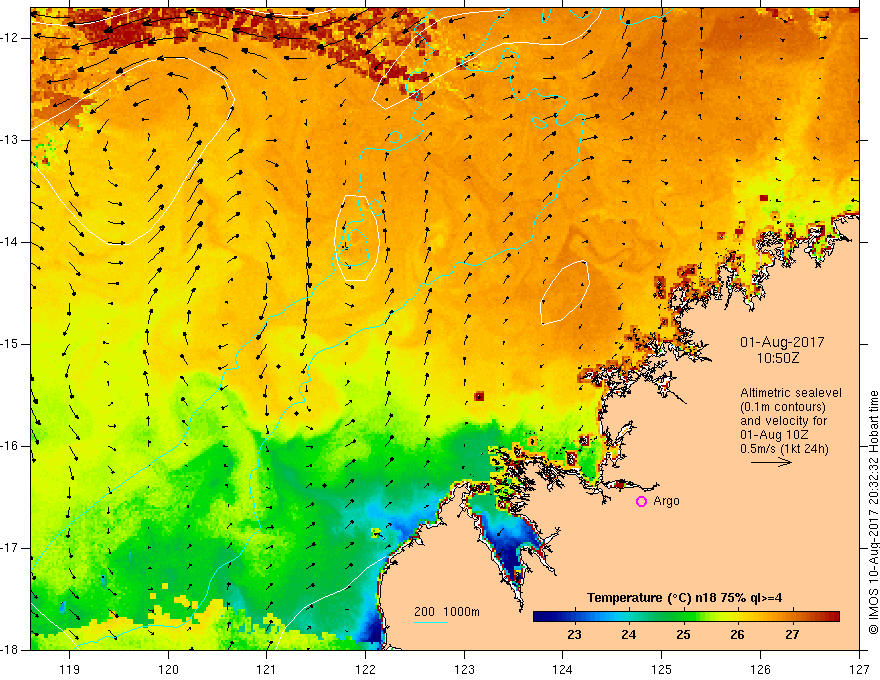
Task: Click the longitude label '127'
Action: coord(859,669)
